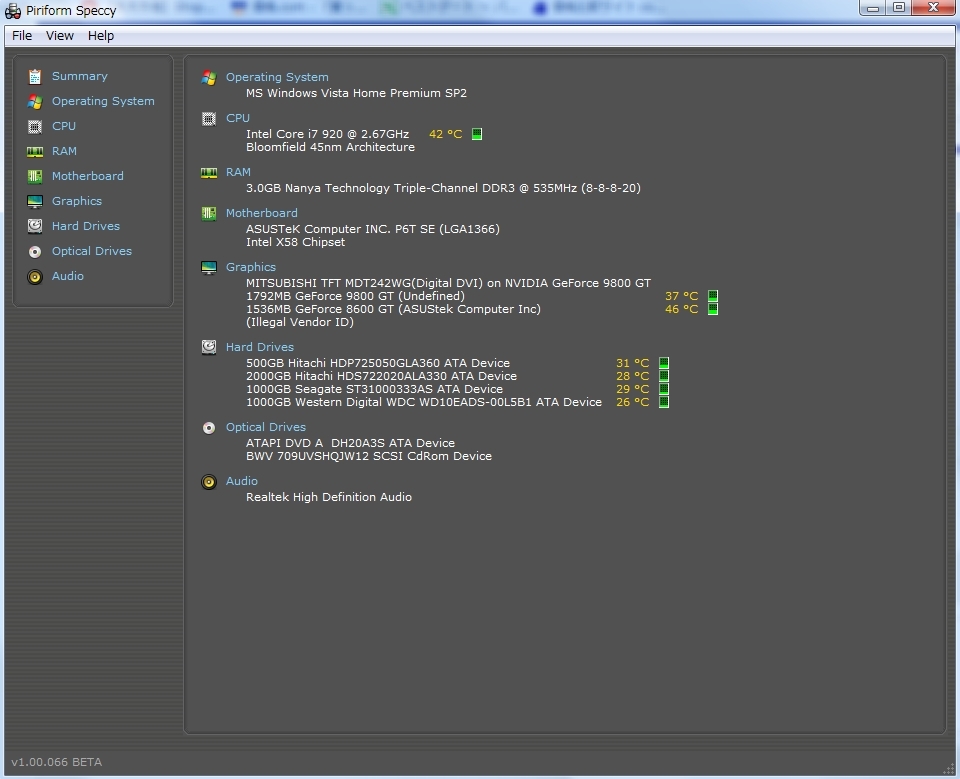
Task: Click monitor icon beside Graphics heading in main panel
Action: pyautogui.click(x=209, y=268)
